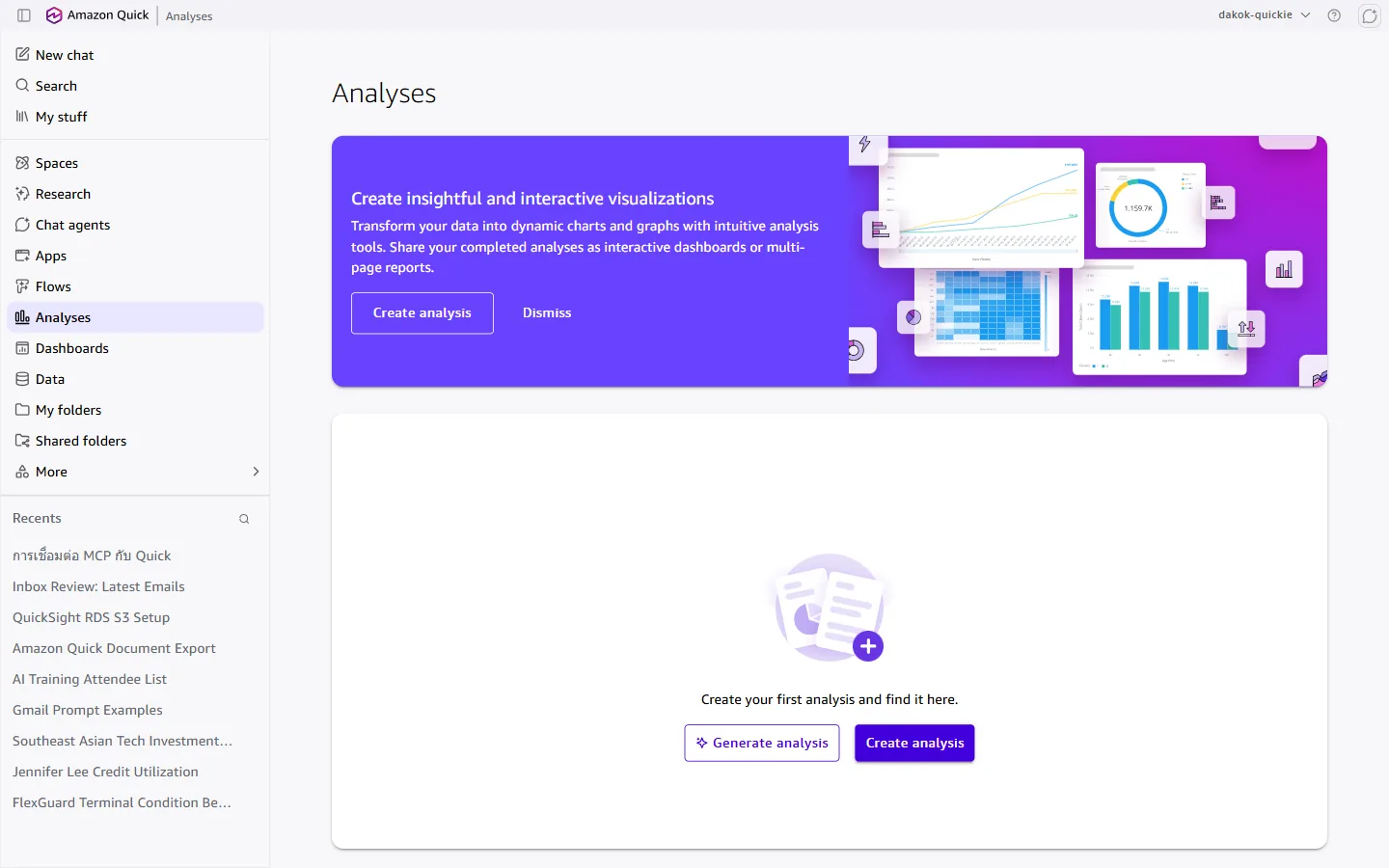Click the Analyses breadcrumb in header
Screen dimensions: 1389x868
click(189, 16)
